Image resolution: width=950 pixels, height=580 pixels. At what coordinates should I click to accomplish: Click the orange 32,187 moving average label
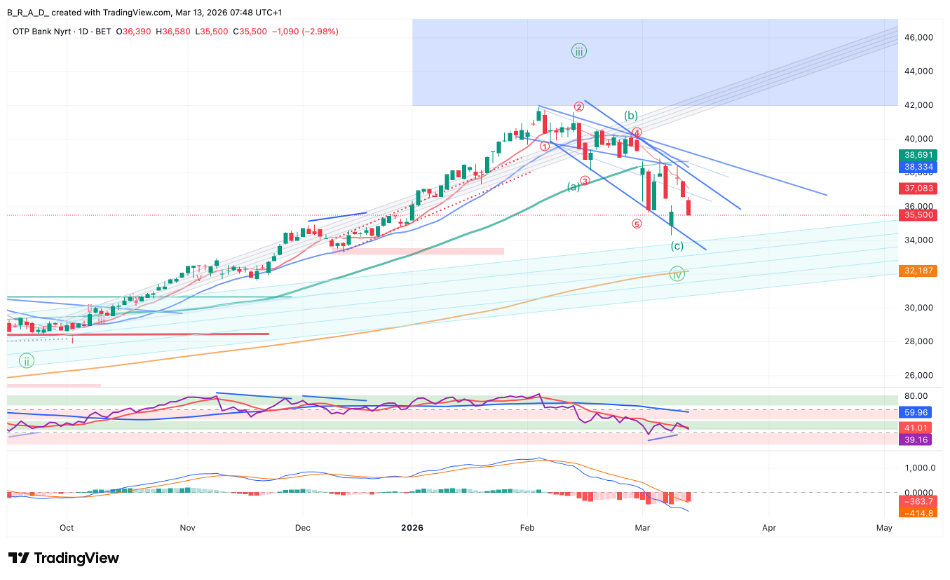(919, 271)
